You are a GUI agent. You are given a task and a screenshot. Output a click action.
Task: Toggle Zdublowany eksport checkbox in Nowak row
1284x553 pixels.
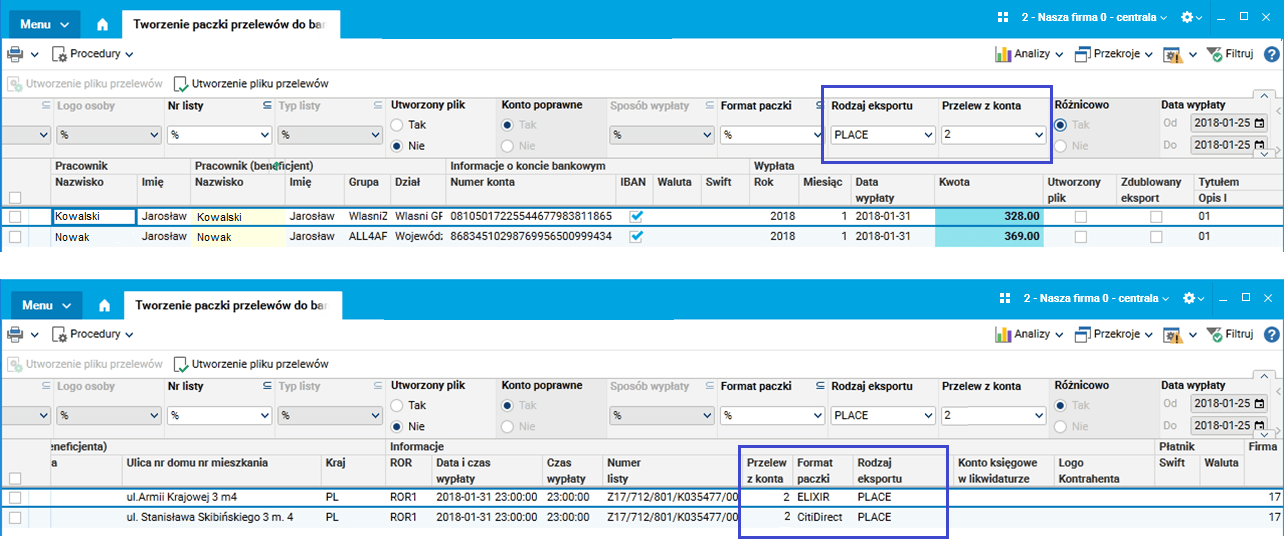tap(1156, 237)
